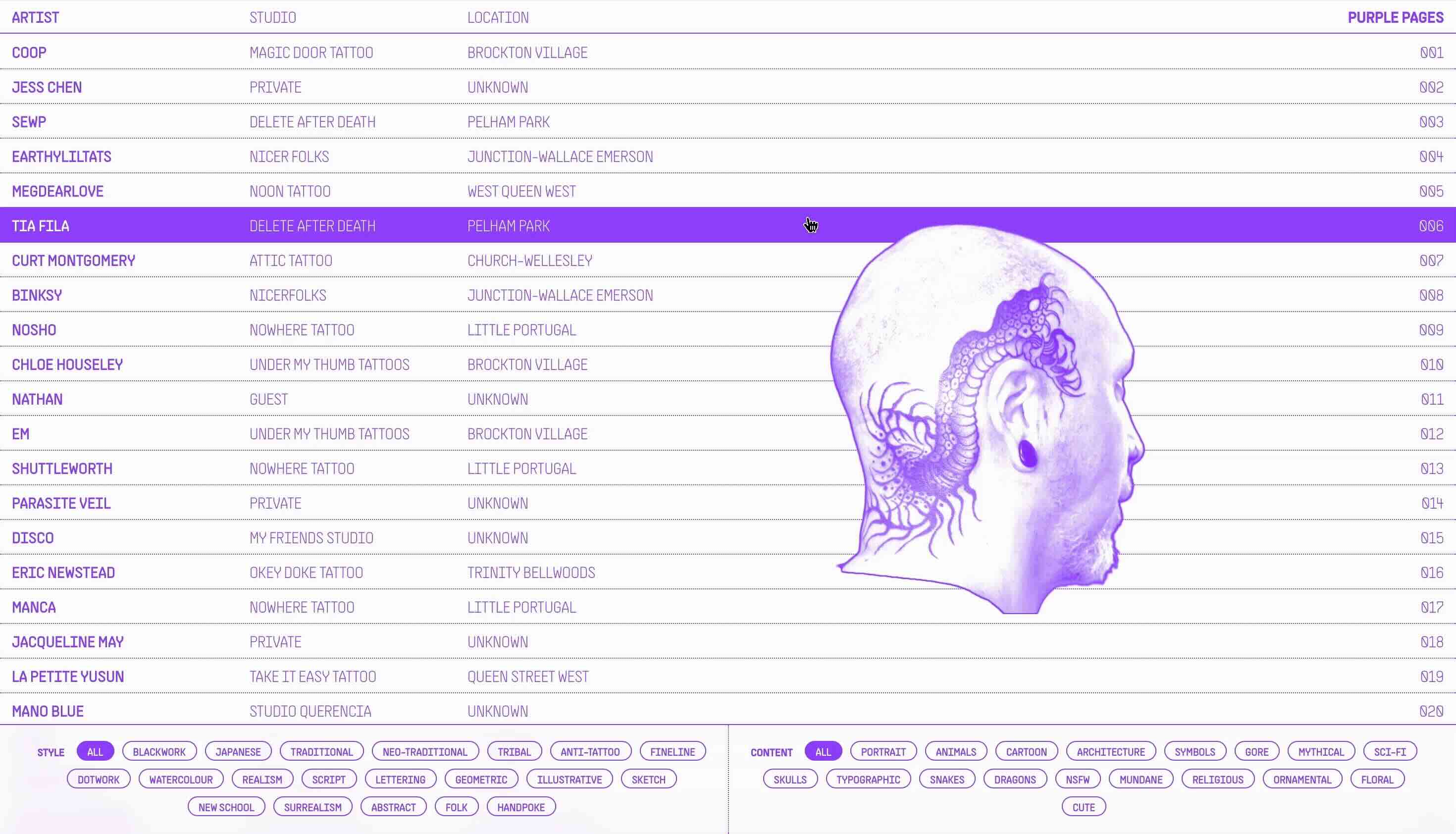The height and width of the screenshot is (834, 1456).
Task: Filter style by Japanese
Action: pos(238,751)
